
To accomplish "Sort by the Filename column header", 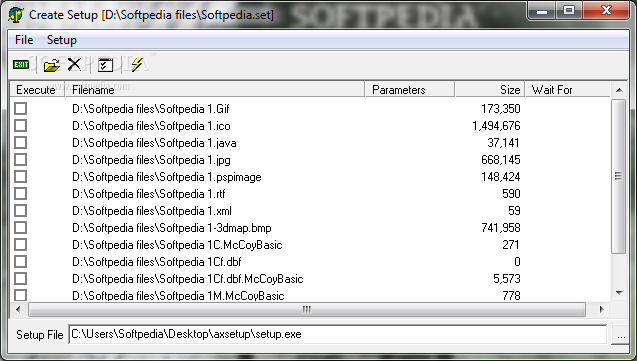I will [215, 89].
